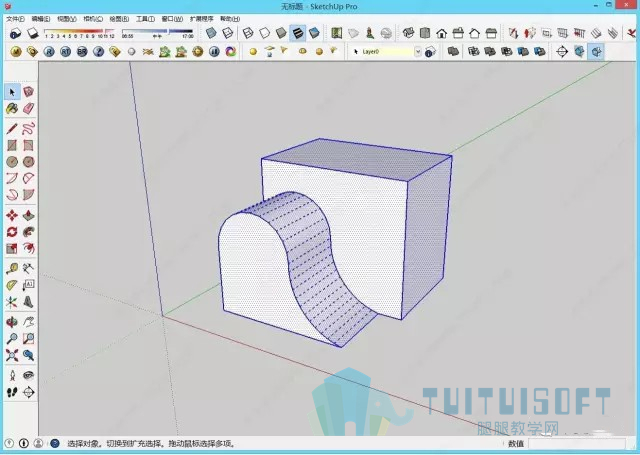Activate the Move tool
This screenshot has width=640, height=455.
12,215
